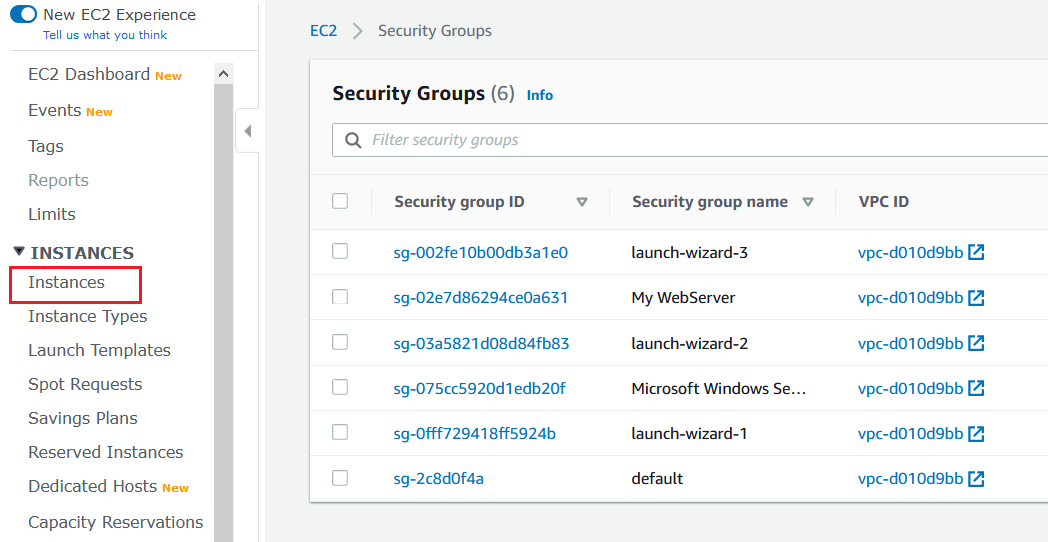Select the checkbox for launch-wizard-3
The width and height of the screenshot is (1048, 542).
(x=340, y=251)
